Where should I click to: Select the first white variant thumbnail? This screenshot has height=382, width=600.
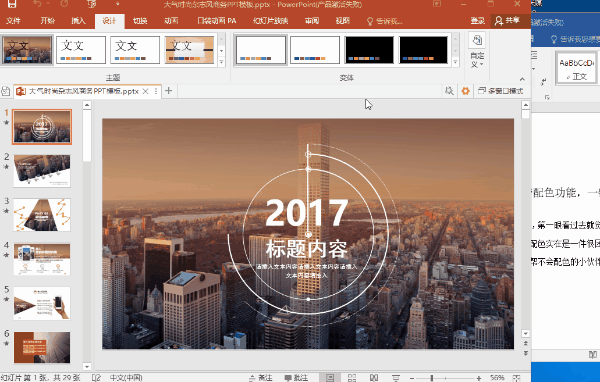point(261,50)
